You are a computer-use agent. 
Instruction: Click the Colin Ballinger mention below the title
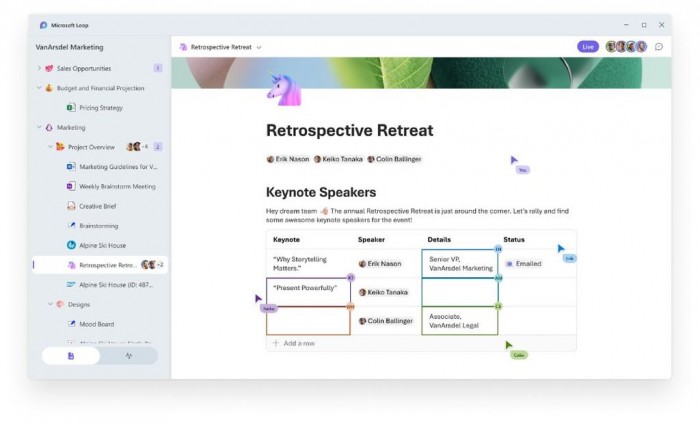click(394, 159)
